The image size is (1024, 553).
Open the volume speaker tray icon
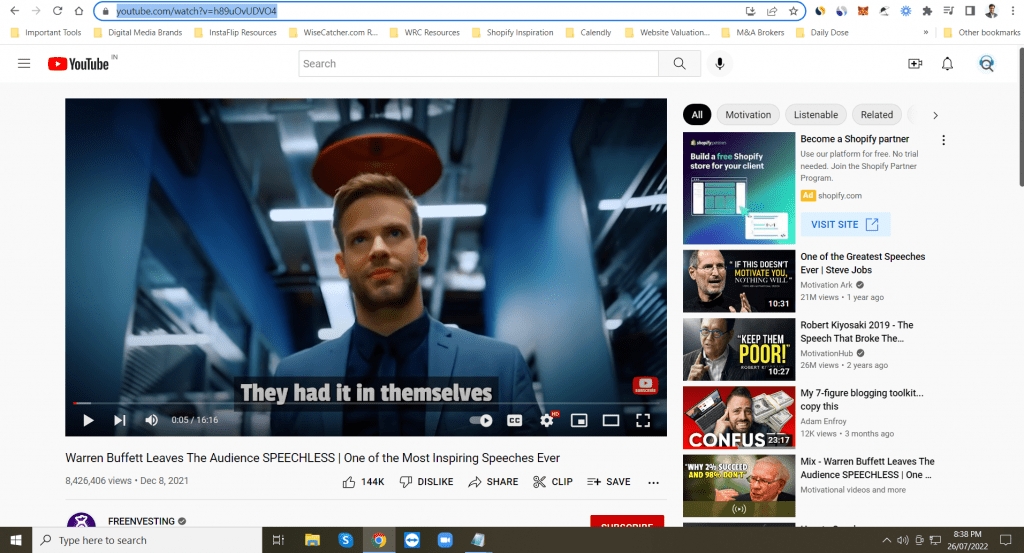tap(903, 540)
